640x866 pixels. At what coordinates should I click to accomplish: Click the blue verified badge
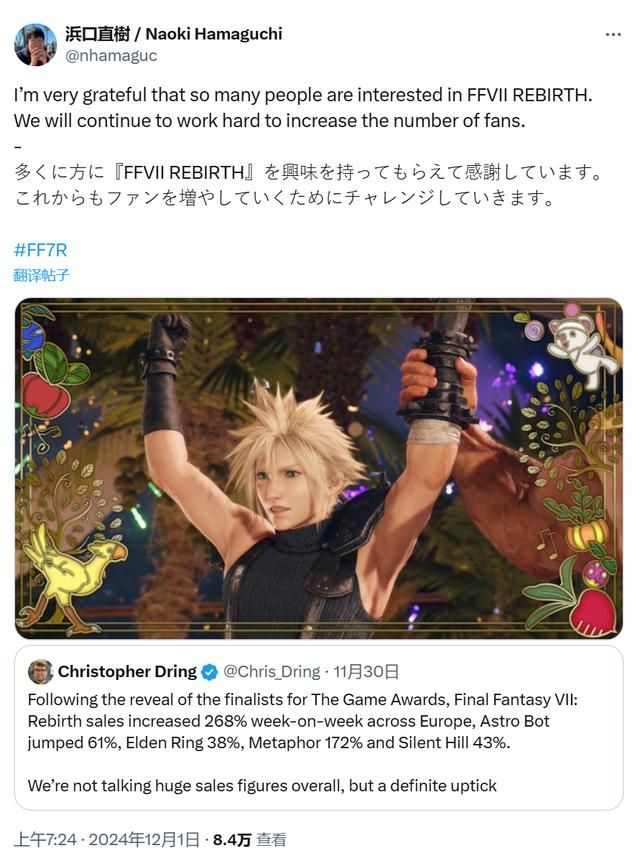click(209, 672)
